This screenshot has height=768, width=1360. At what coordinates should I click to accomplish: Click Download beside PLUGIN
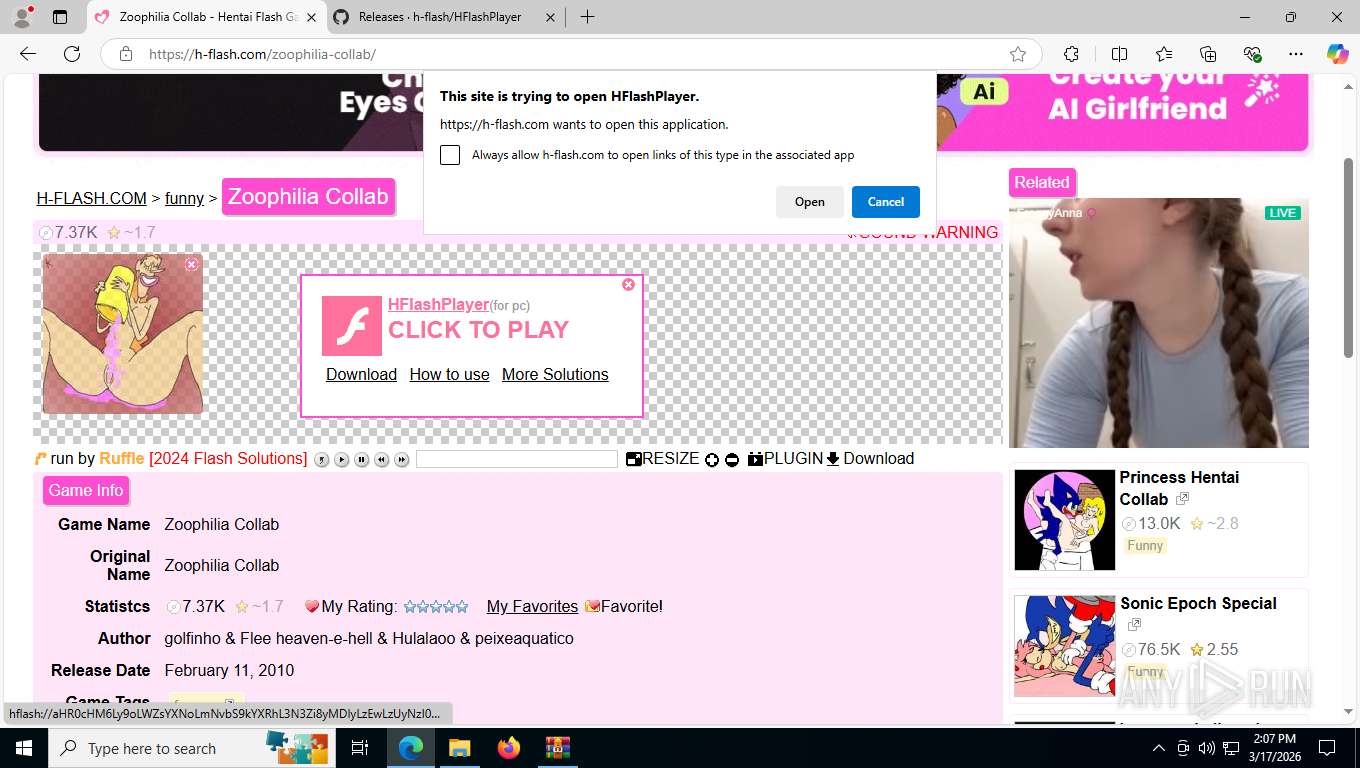point(870,458)
